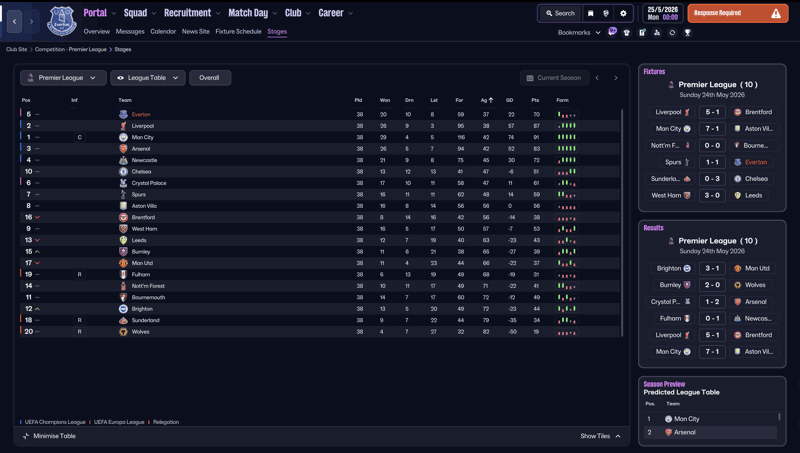This screenshot has height=453, width=800.
Task: Open the lightbulb hints icon in top bar
Action: [606, 13]
